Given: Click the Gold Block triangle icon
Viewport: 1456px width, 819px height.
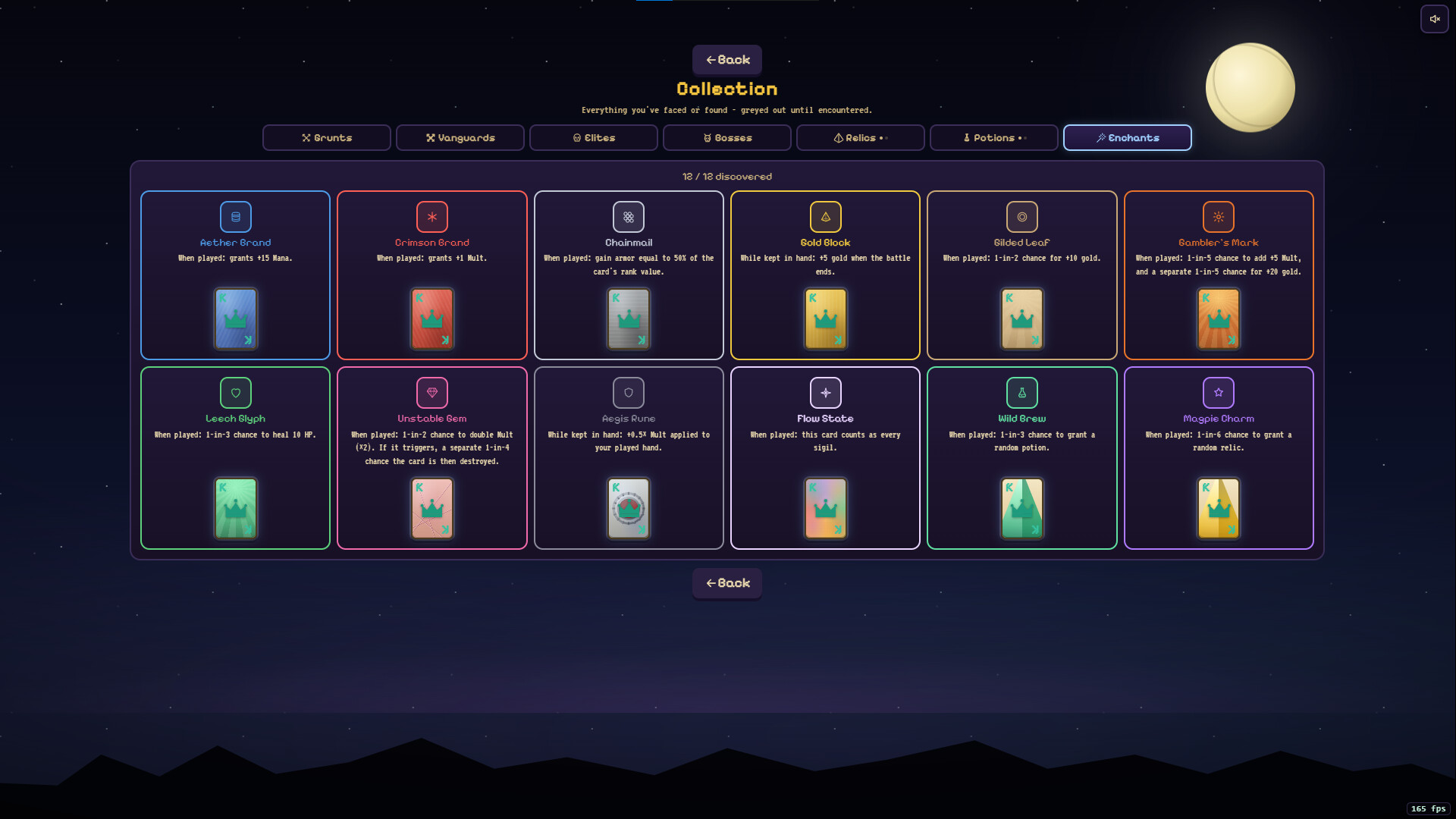Looking at the screenshot, I should [826, 217].
